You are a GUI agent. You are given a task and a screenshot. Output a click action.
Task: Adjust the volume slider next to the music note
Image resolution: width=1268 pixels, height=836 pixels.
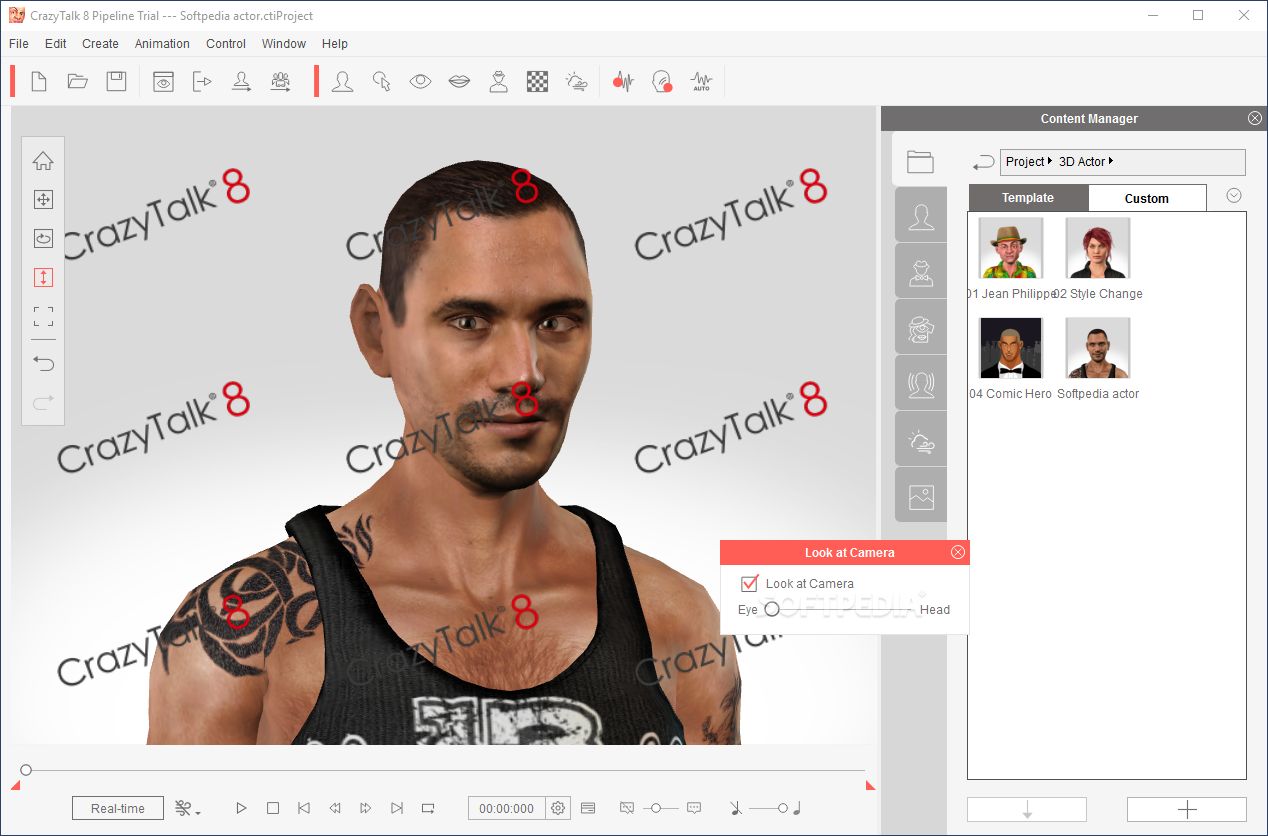point(768,808)
